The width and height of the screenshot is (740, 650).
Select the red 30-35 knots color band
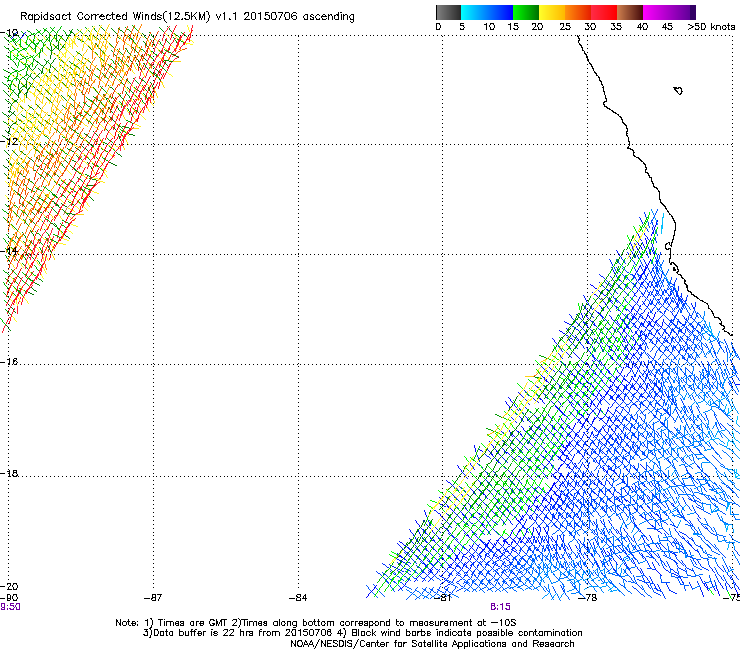point(604,12)
